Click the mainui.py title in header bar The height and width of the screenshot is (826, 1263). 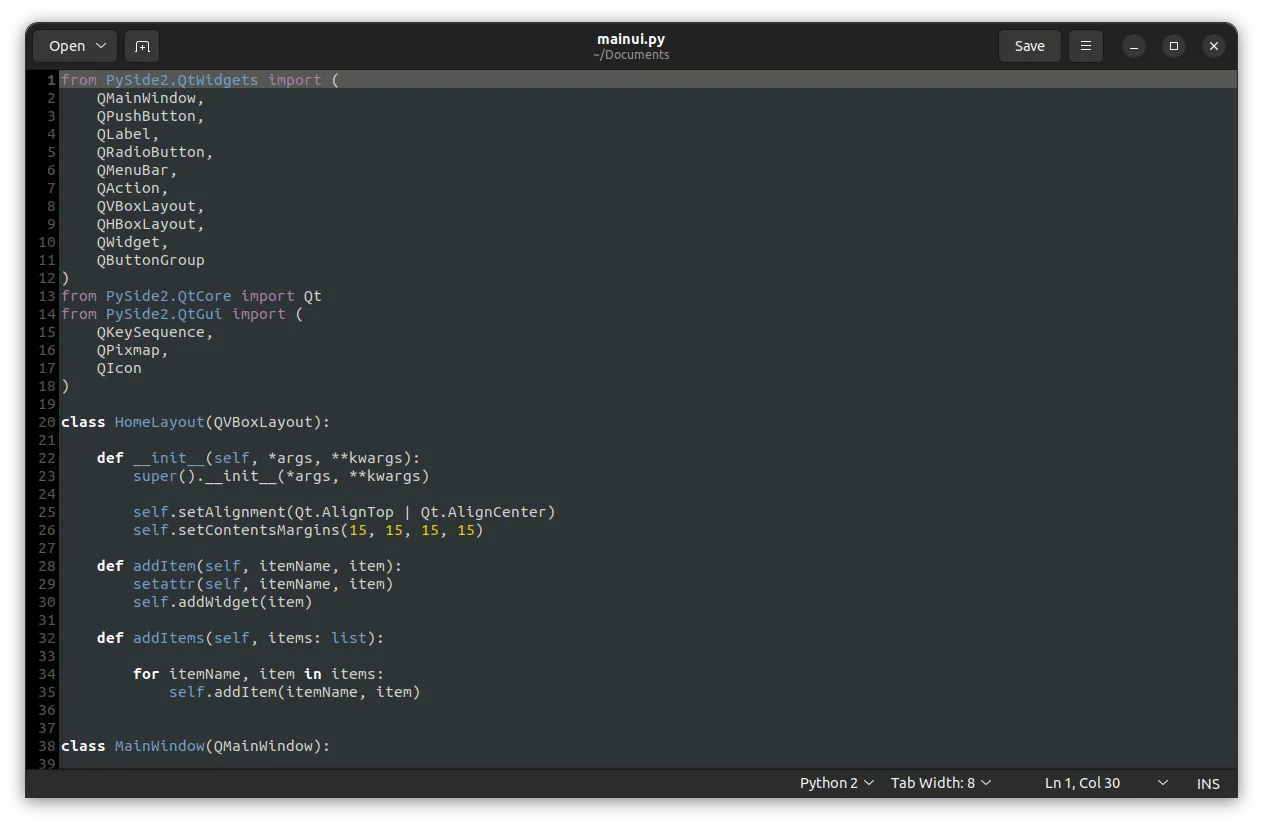click(x=630, y=39)
